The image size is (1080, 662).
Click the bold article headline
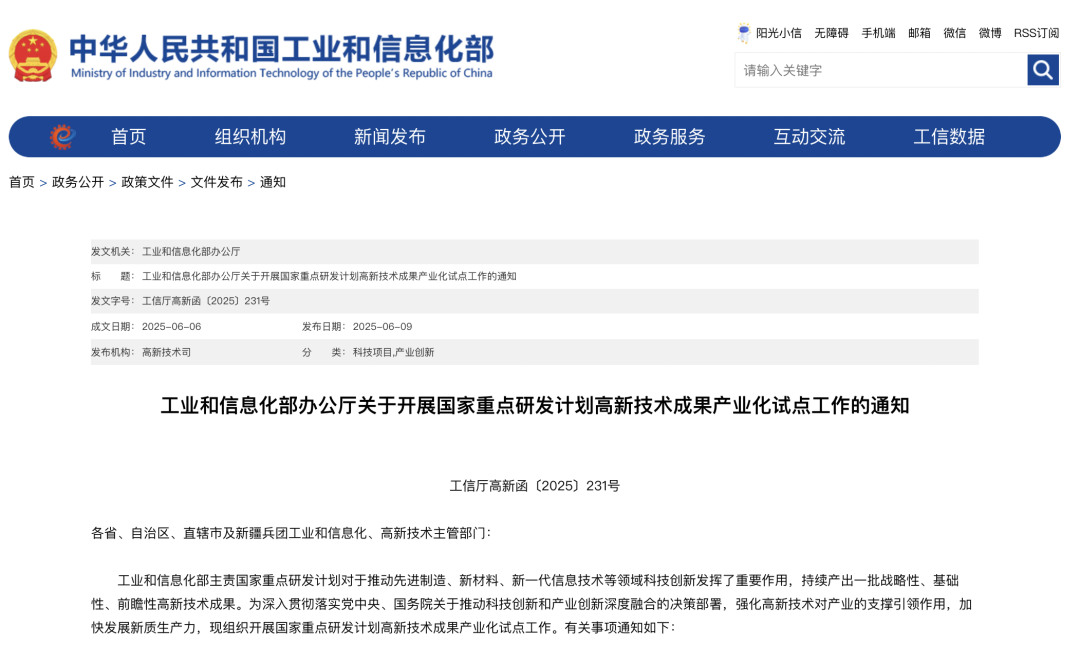click(535, 406)
